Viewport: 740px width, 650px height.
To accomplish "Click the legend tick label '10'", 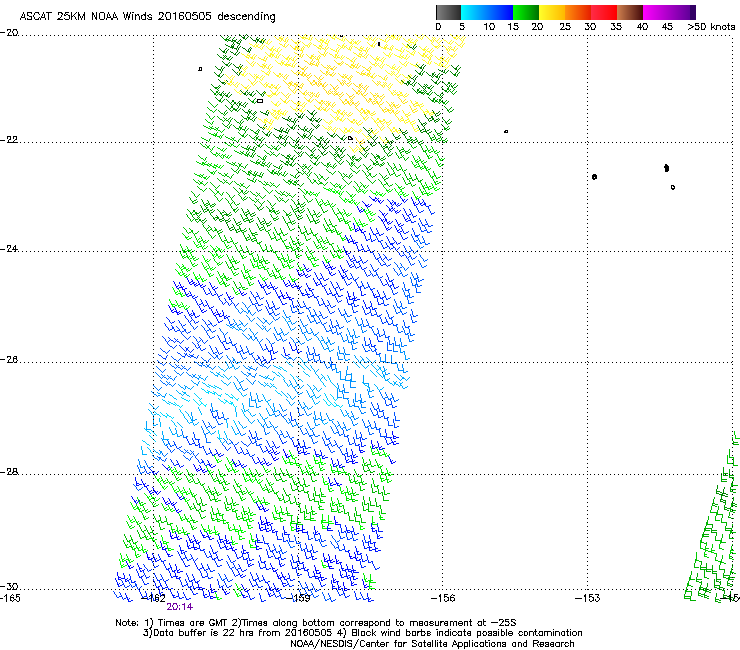I will [x=489, y=27].
